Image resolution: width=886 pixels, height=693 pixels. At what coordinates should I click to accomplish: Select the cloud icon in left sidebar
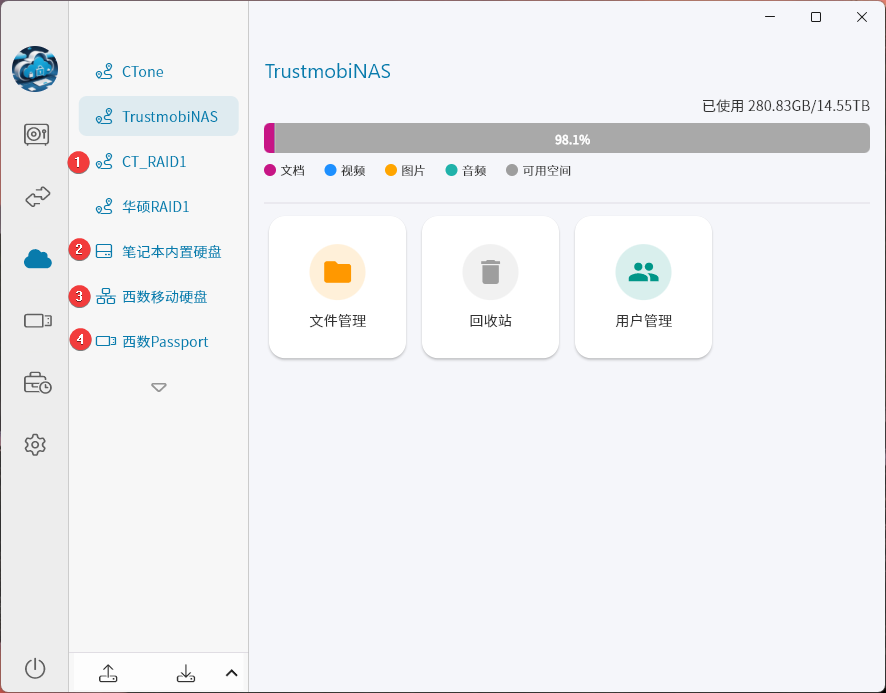coord(37,259)
